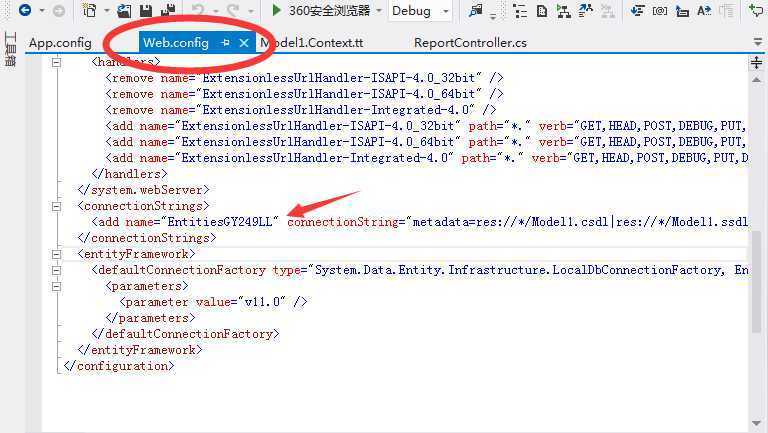Open the Undo history dropdown arrow
The height and width of the screenshot is (433, 768).
click(216, 11)
